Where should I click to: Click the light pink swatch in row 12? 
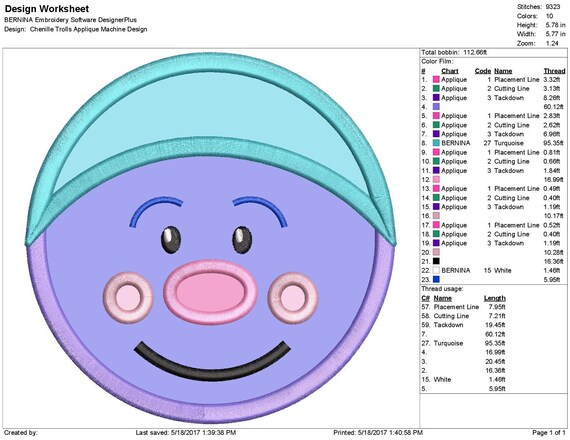(x=436, y=180)
